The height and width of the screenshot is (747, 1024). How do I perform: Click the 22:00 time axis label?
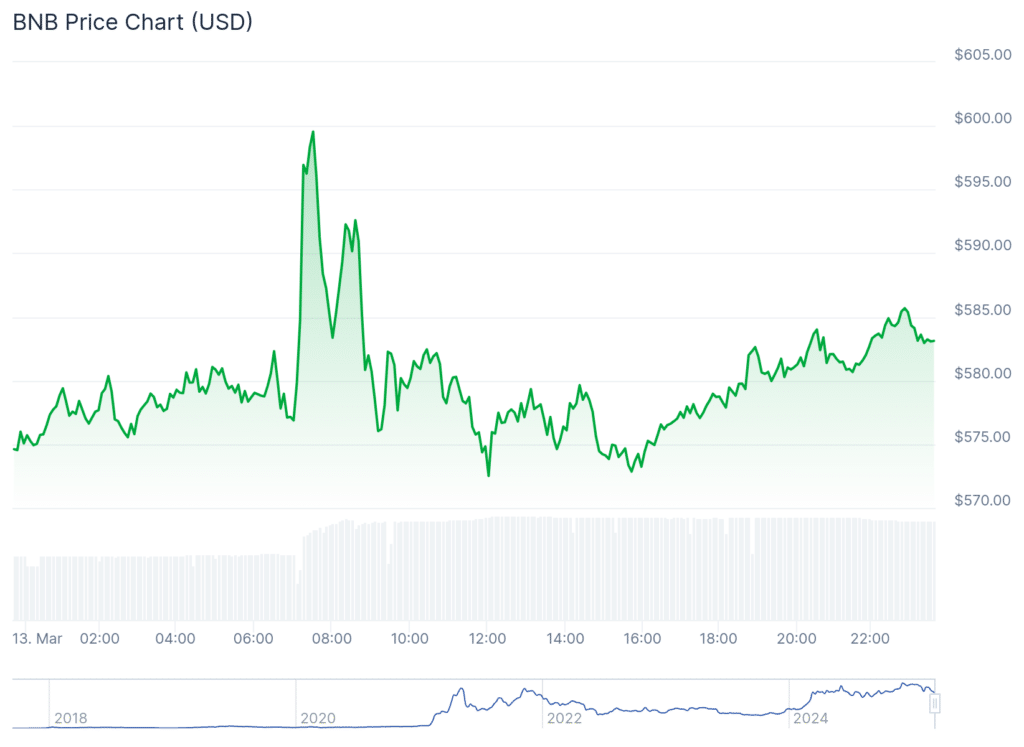[870, 638]
